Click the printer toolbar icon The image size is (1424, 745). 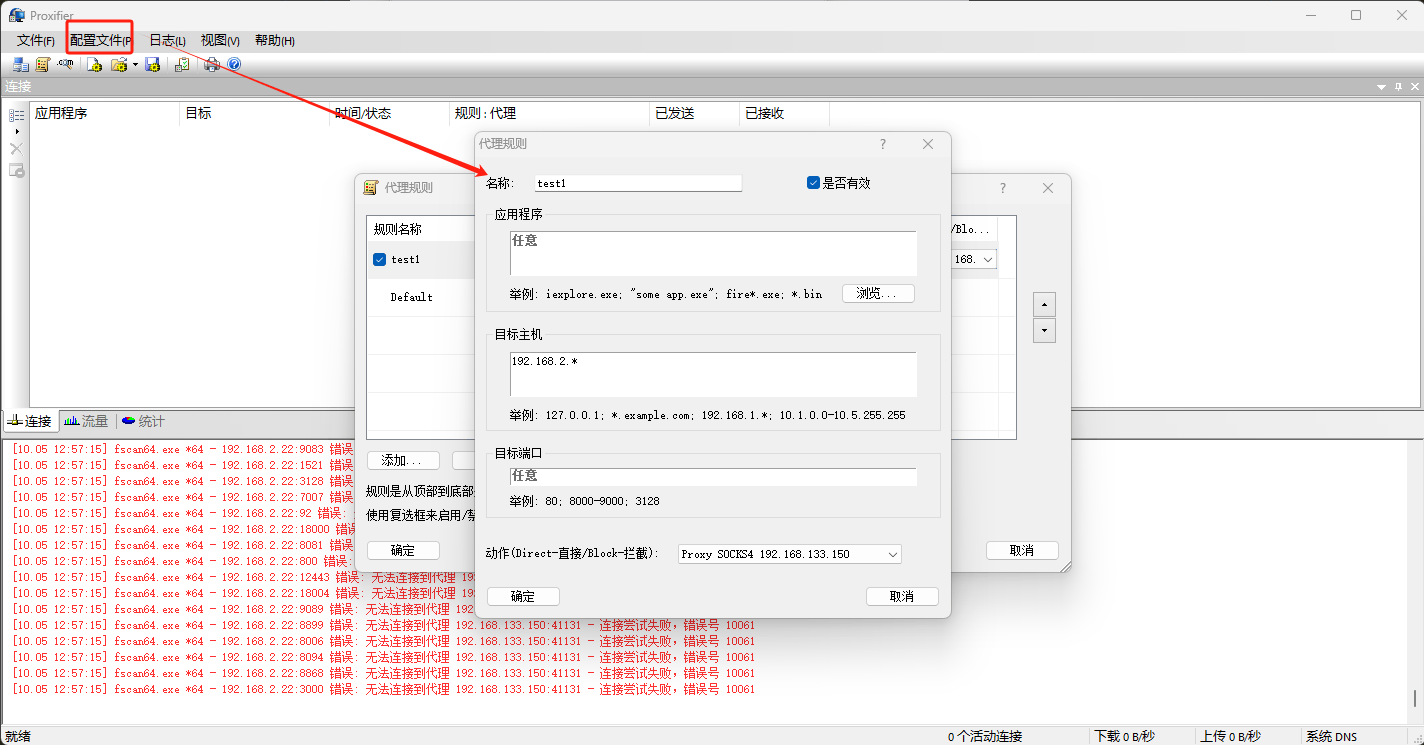[212, 64]
